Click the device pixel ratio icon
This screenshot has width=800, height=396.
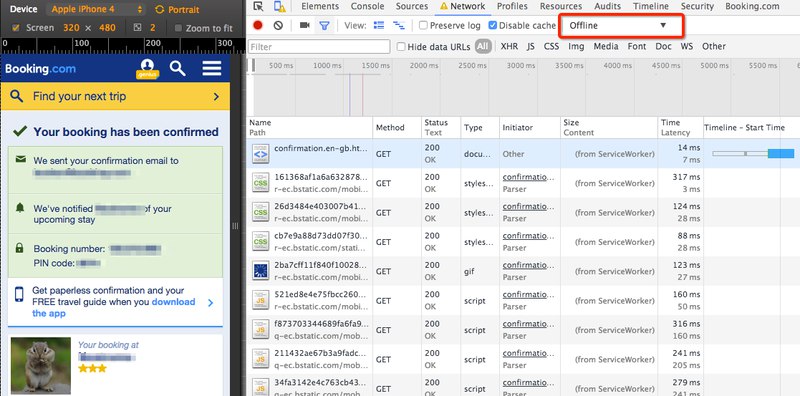137,28
